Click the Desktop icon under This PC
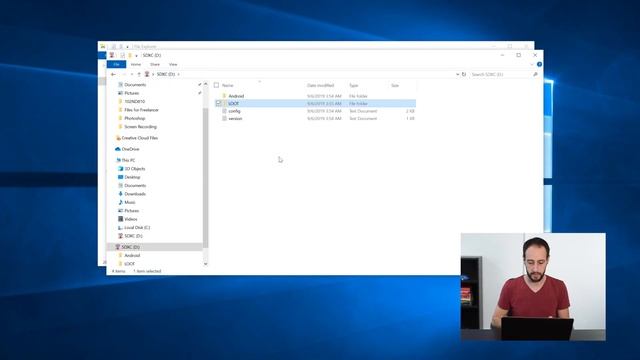This screenshot has width=640, height=360. [x=120, y=177]
